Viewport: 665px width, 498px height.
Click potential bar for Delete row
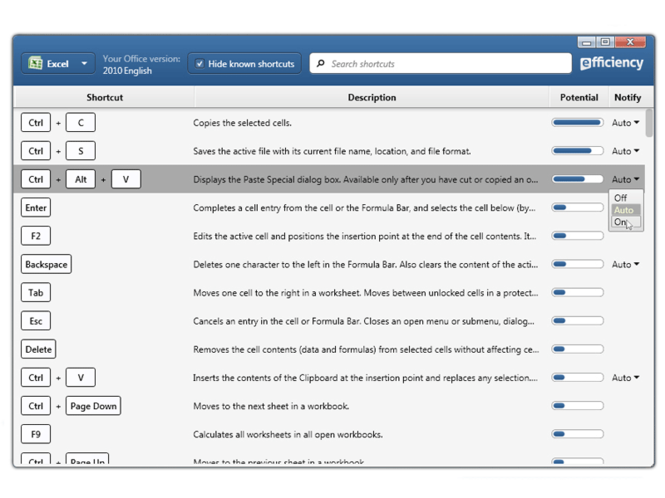[577, 349]
